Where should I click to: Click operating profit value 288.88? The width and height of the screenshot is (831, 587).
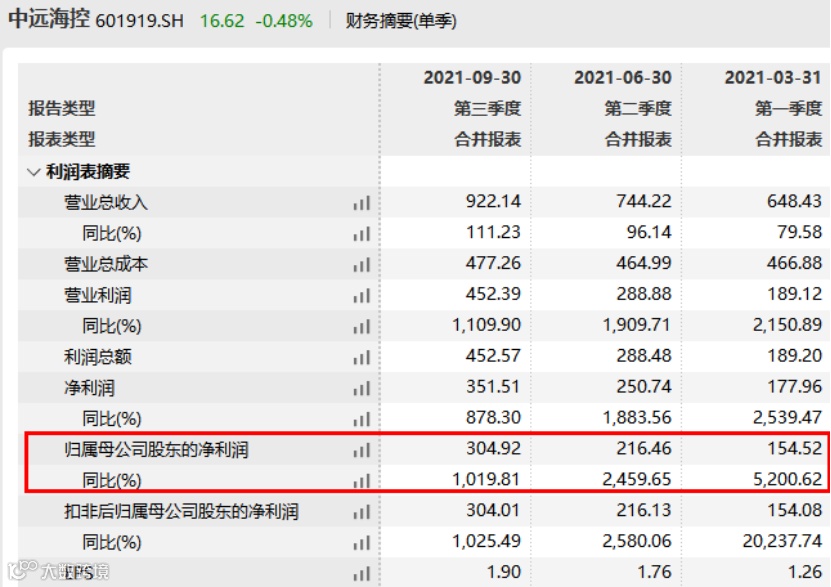tap(644, 294)
